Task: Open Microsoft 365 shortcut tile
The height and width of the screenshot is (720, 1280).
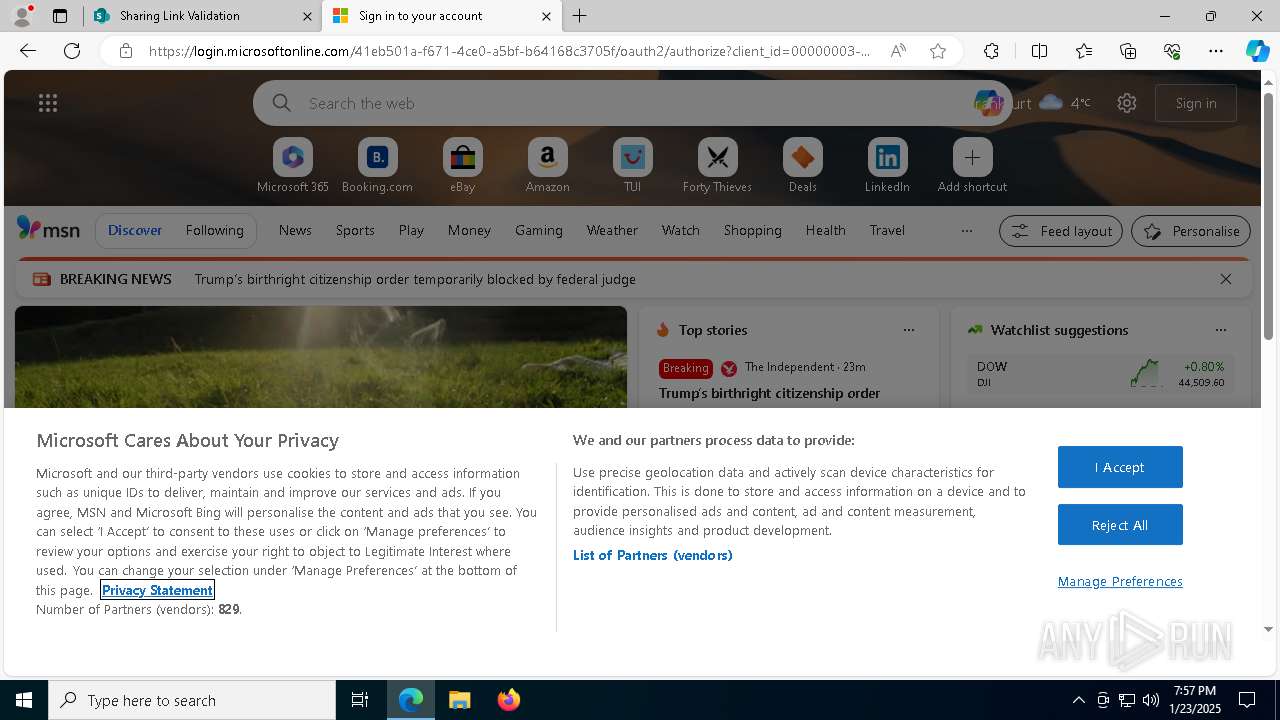Action: (x=292, y=166)
